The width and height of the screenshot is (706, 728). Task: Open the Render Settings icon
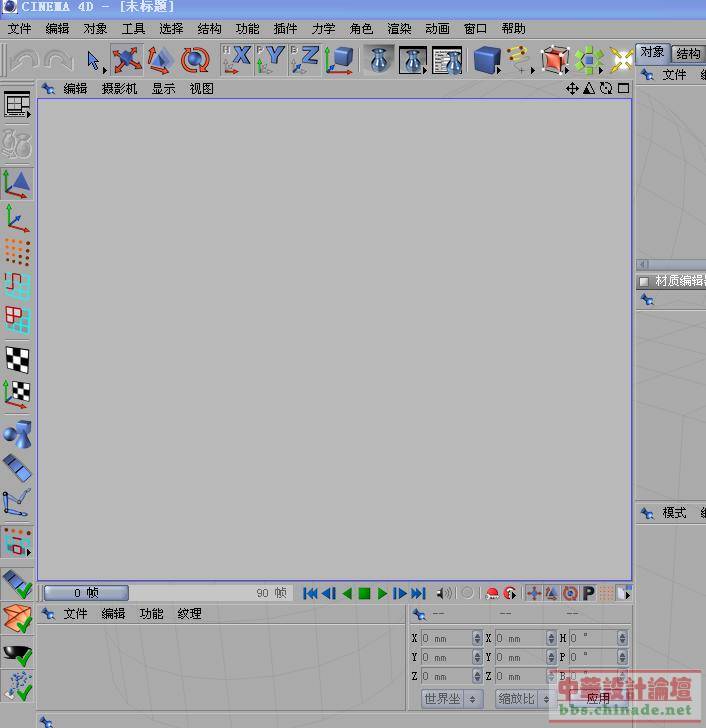coord(446,60)
